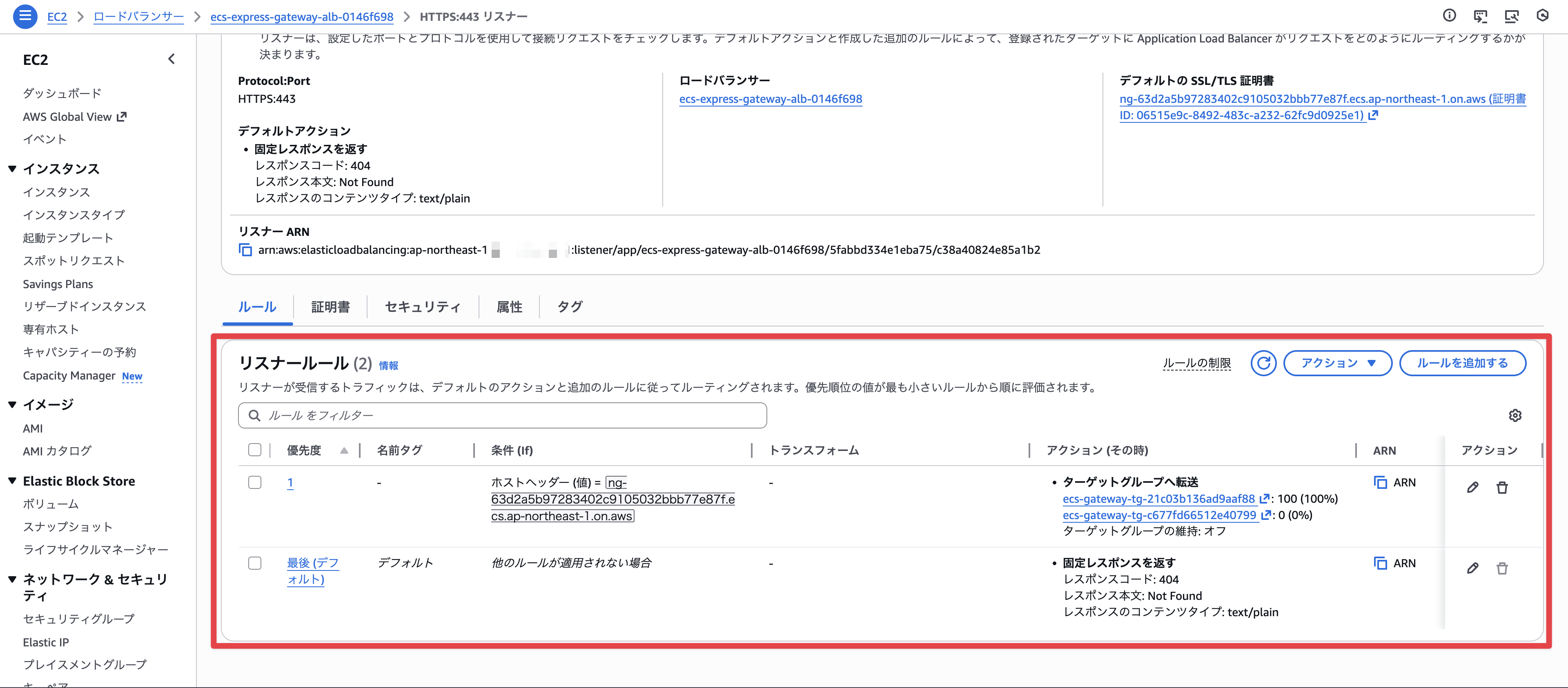Viewport: 1568px width, 688px height.
Task: Open the hamburger navigation menu icon
Action: point(25,16)
